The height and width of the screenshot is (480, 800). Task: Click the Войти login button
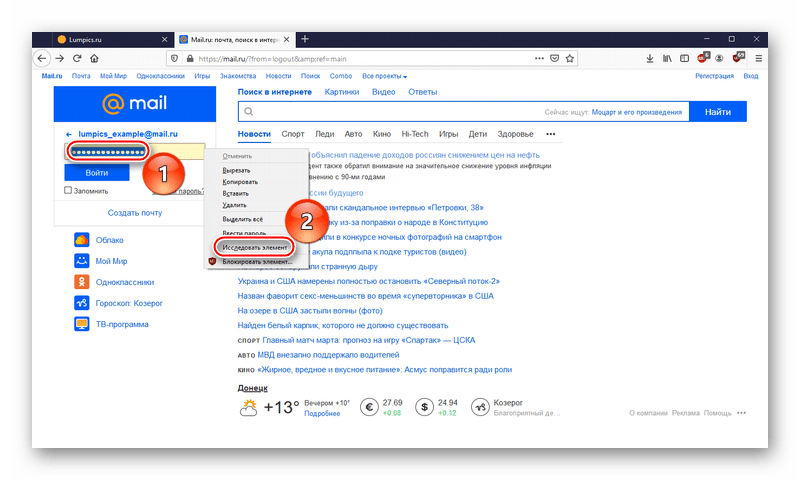coord(96,173)
